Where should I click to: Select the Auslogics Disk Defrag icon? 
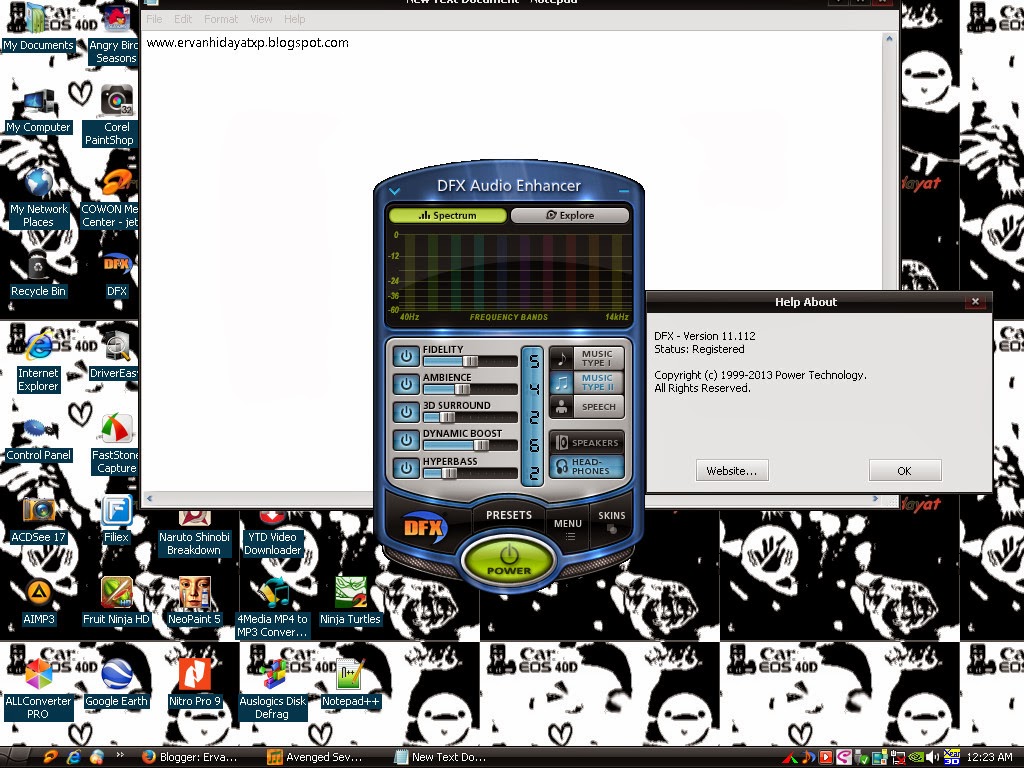coord(272,690)
